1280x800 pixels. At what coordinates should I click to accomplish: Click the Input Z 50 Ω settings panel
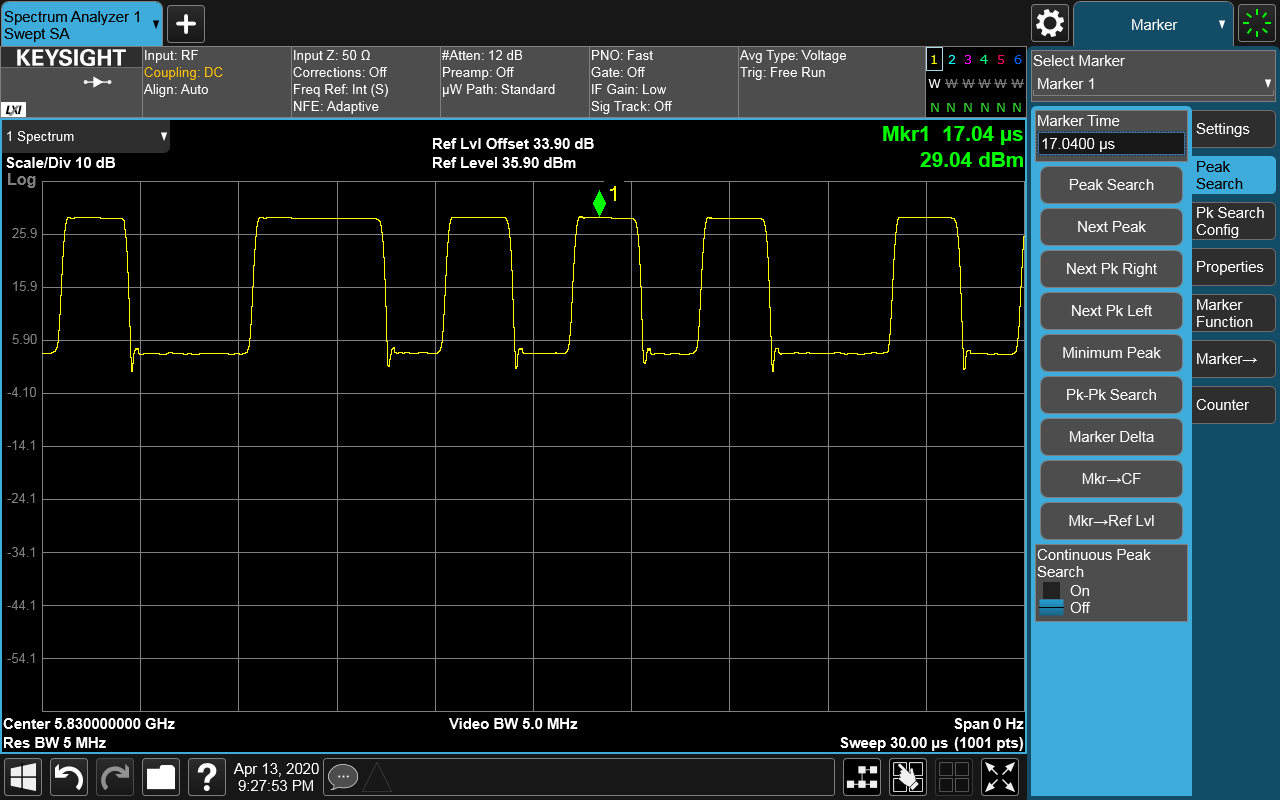tap(364, 81)
